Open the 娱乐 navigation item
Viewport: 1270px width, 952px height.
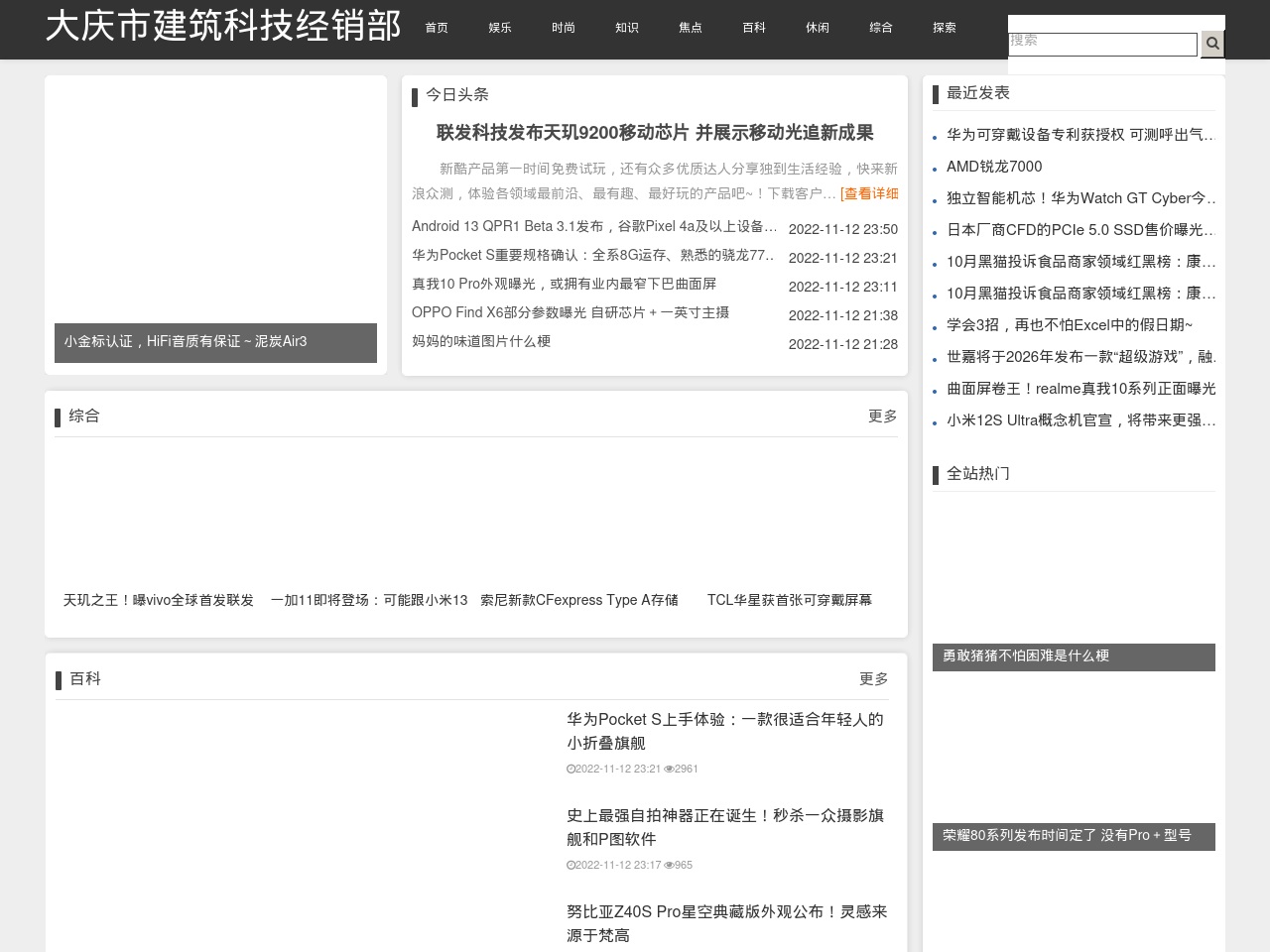pos(500,28)
